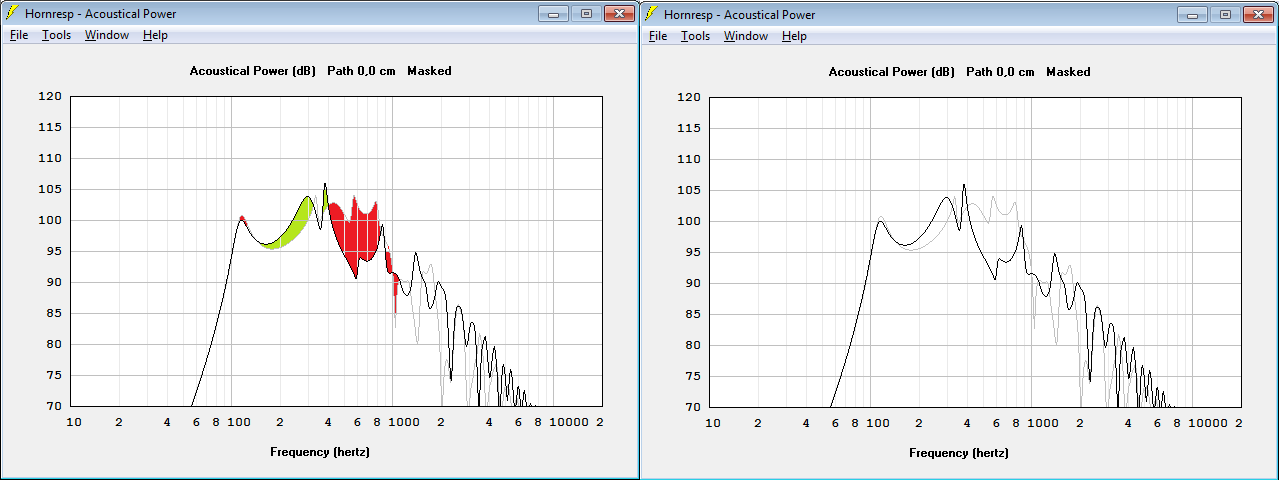Click title bar text of right Hornresp window
The image size is (1280, 480).
[x=739, y=15]
